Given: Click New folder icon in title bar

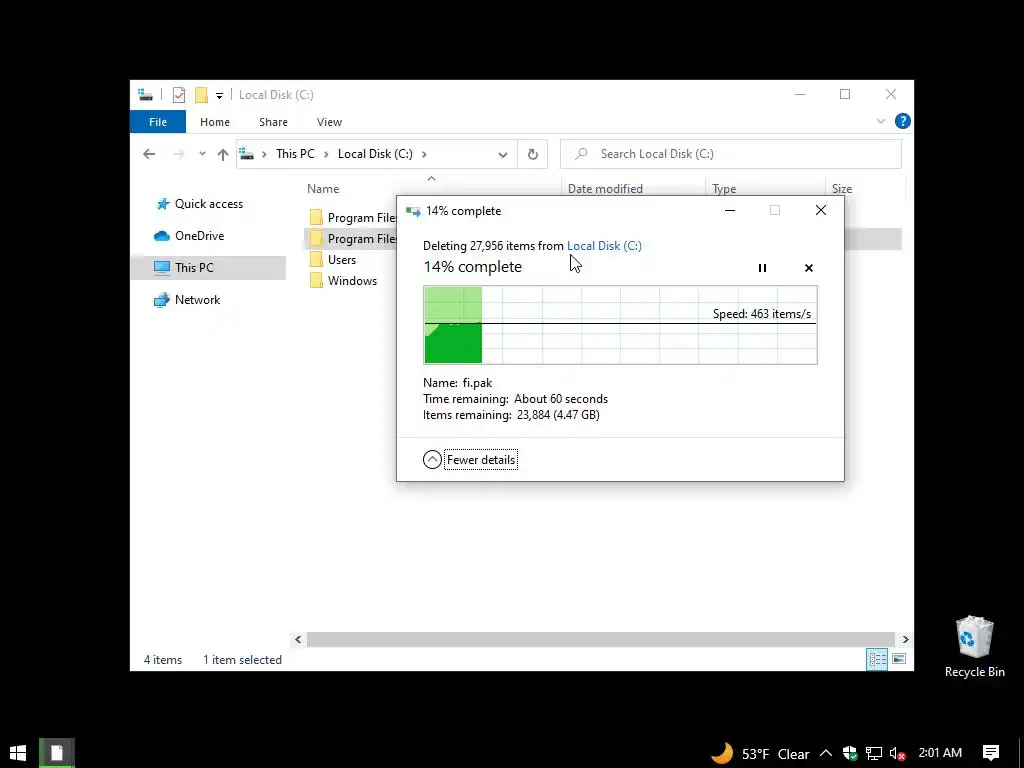Looking at the screenshot, I should (x=201, y=95).
